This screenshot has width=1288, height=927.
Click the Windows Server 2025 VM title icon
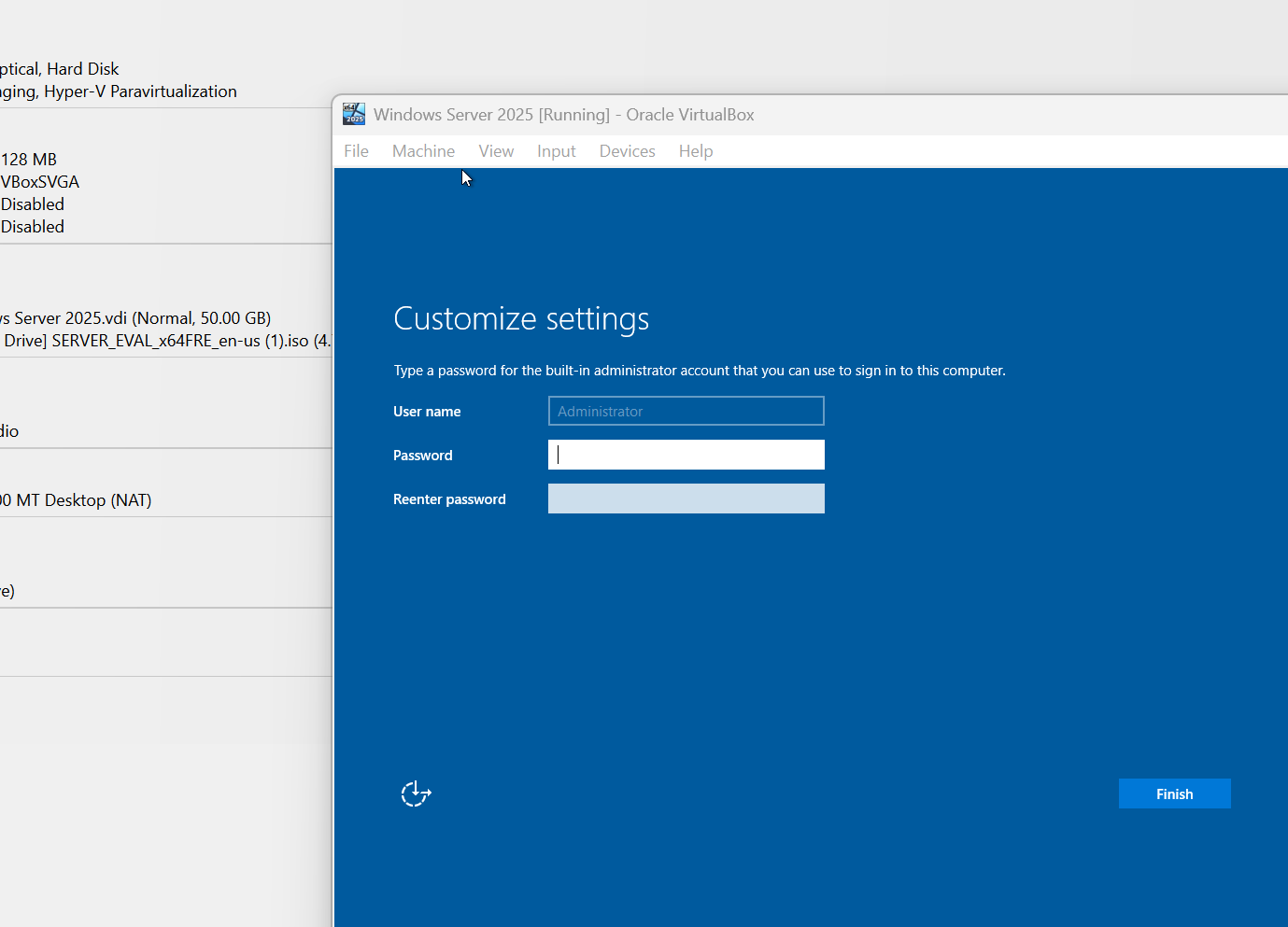(x=354, y=114)
